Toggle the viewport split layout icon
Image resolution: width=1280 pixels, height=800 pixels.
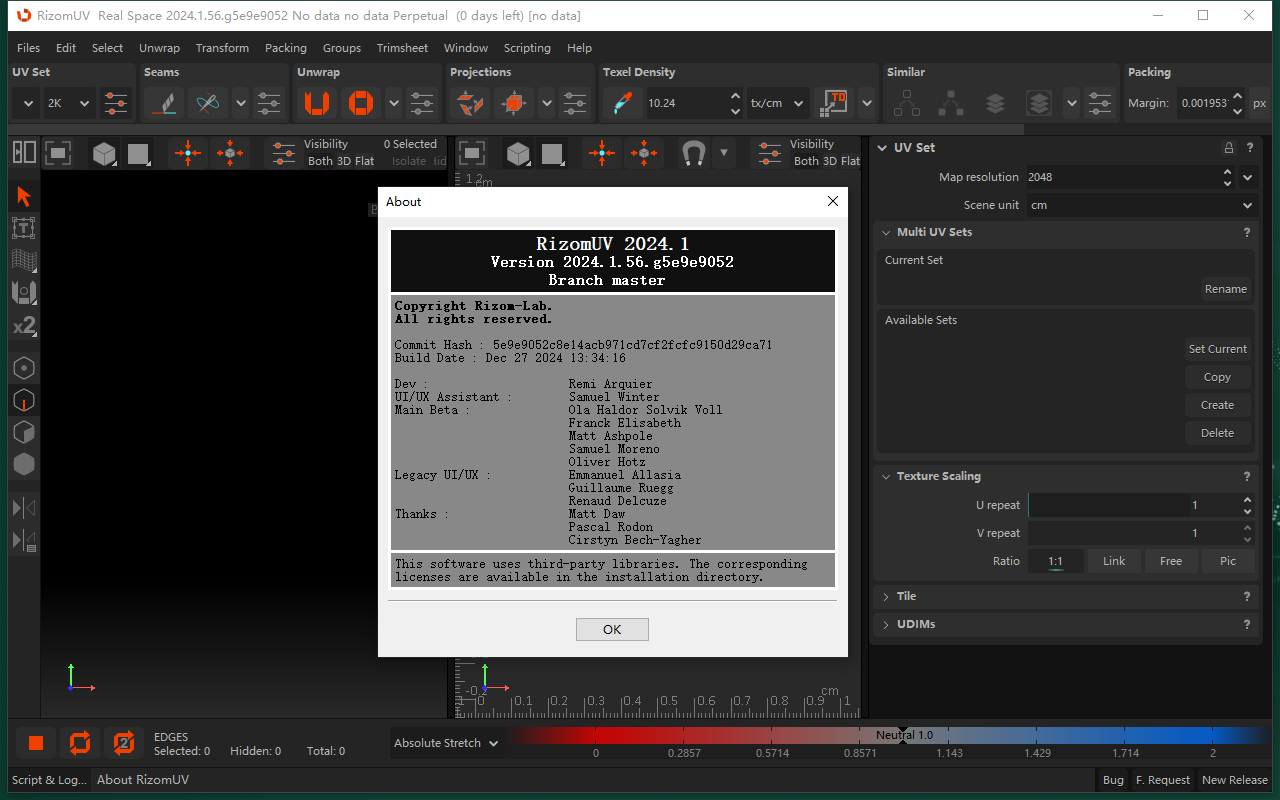24,152
